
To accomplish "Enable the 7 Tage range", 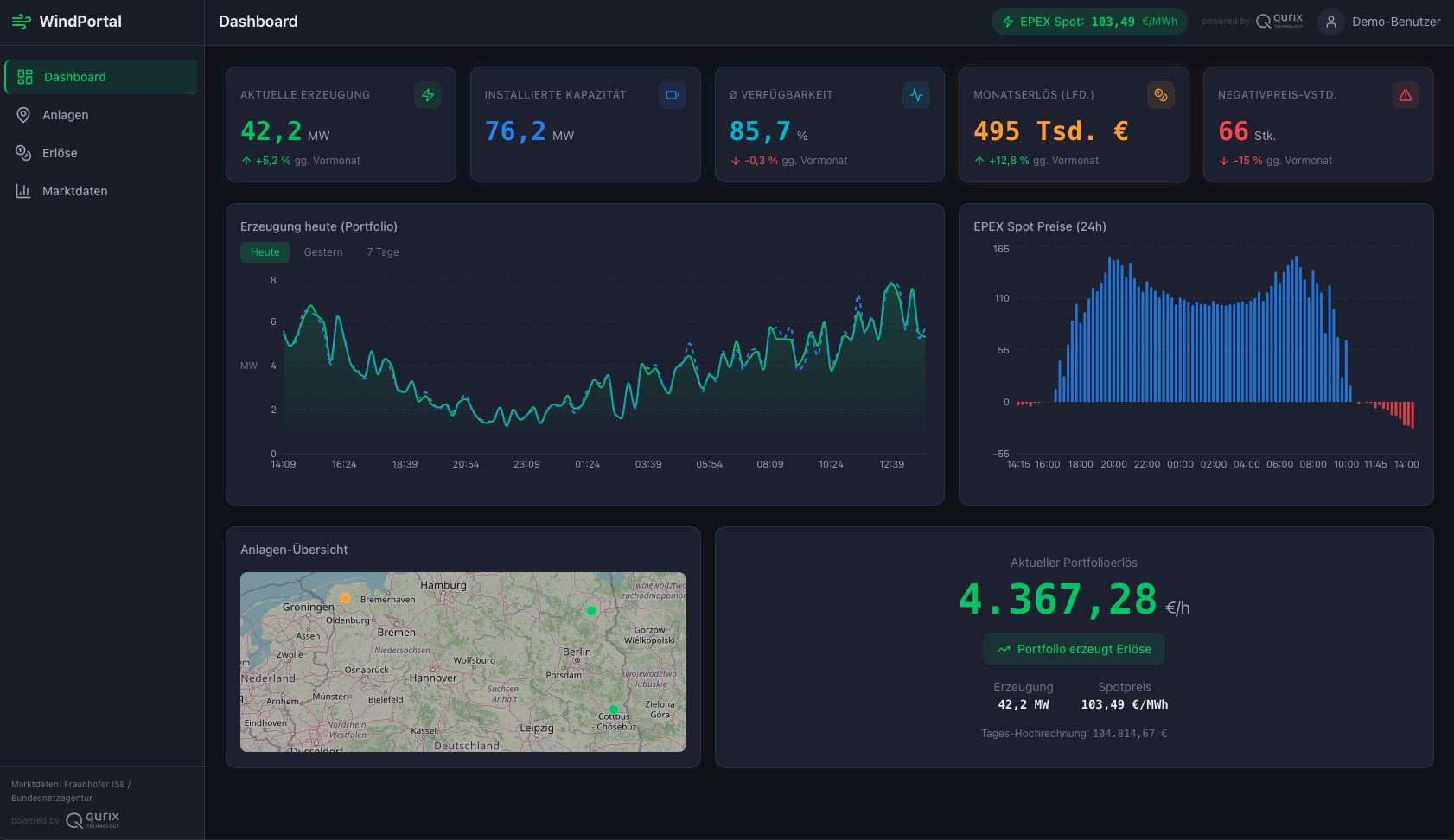I will [x=382, y=251].
